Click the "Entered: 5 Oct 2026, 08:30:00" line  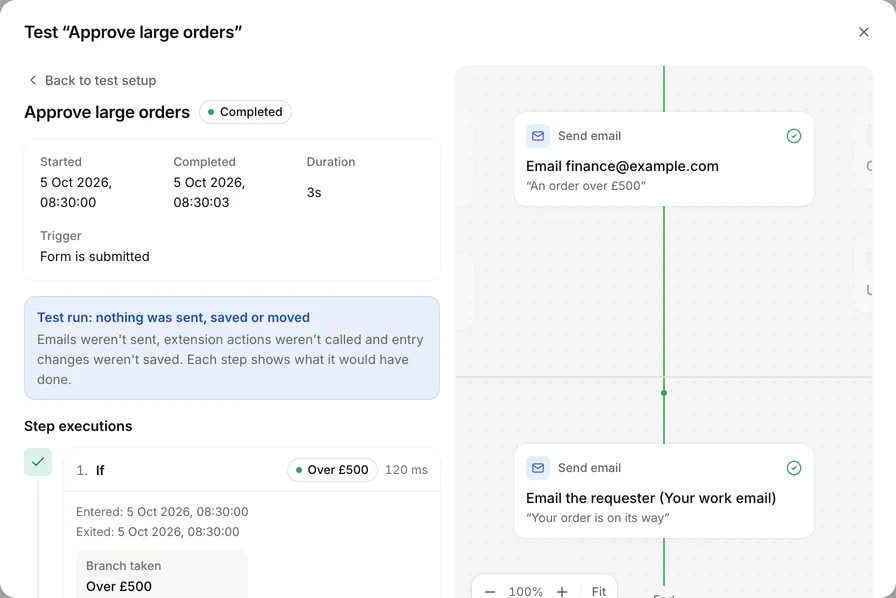pos(162,512)
